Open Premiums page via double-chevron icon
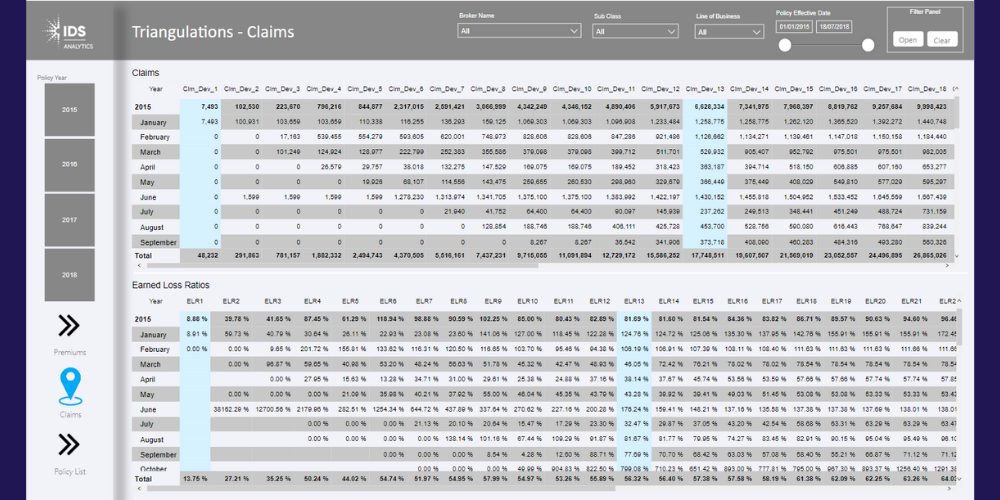The height and width of the screenshot is (500, 1000). point(69,325)
